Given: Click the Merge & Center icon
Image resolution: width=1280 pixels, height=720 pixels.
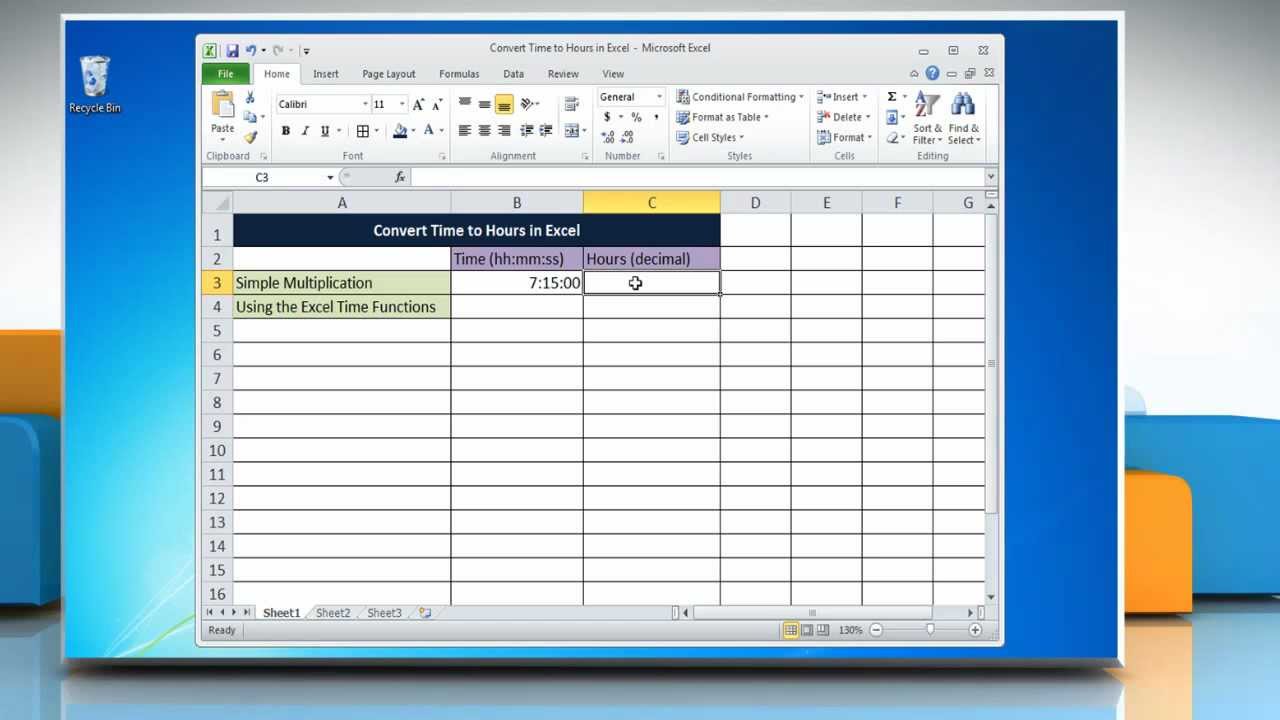Looking at the screenshot, I should tap(571, 131).
